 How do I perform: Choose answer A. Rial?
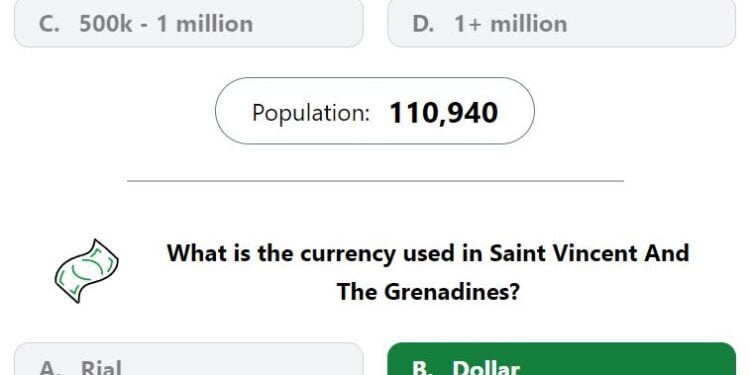pos(188,359)
